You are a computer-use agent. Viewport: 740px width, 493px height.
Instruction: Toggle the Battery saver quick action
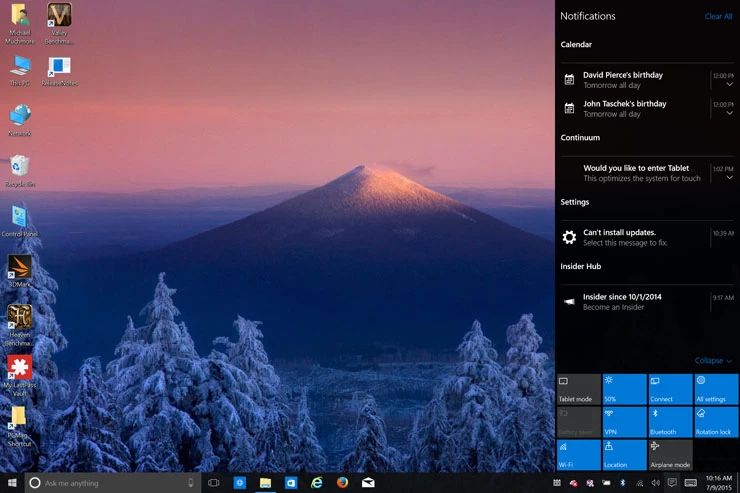579,422
